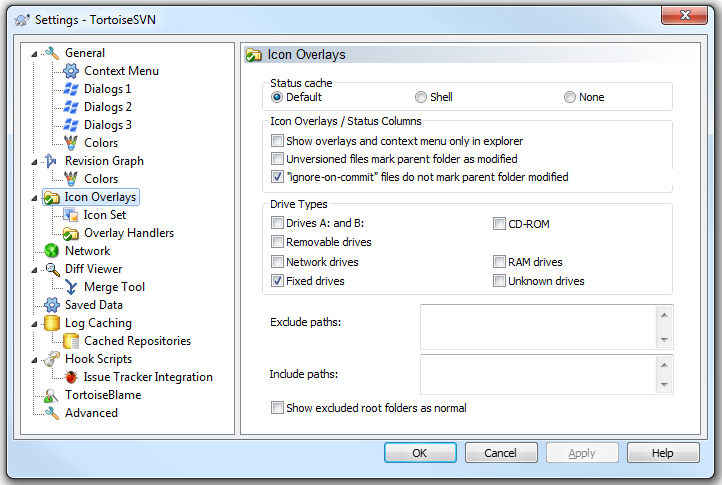Enable the Network drives checkbox
The height and width of the screenshot is (485, 722).
[x=278, y=262]
